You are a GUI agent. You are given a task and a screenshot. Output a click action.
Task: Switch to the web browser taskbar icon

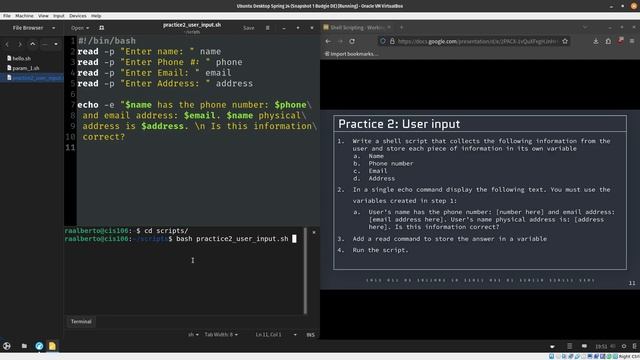click(x=39, y=346)
